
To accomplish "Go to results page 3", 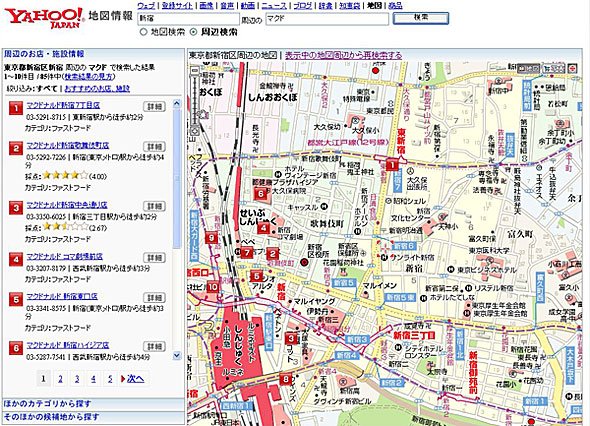I will pyautogui.click(x=77, y=379).
